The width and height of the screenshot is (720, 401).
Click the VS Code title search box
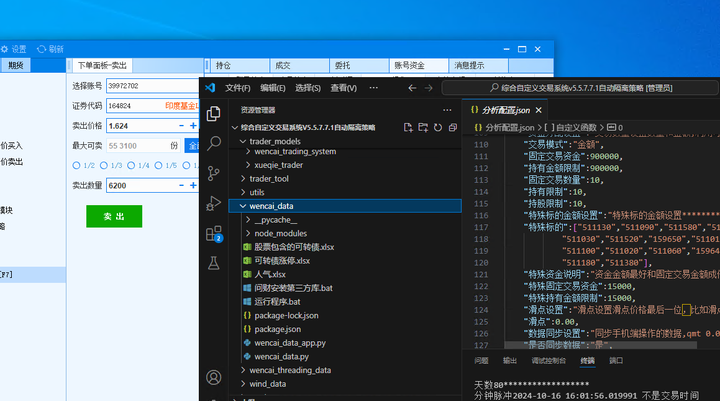pos(580,88)
